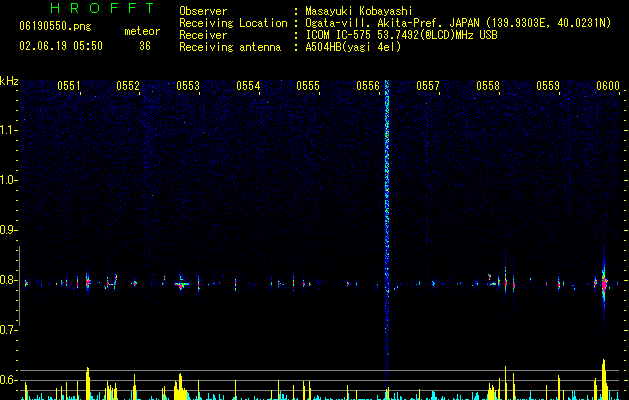
Task: Click the vertical noise burst after 0556
Action: [387, 229]
